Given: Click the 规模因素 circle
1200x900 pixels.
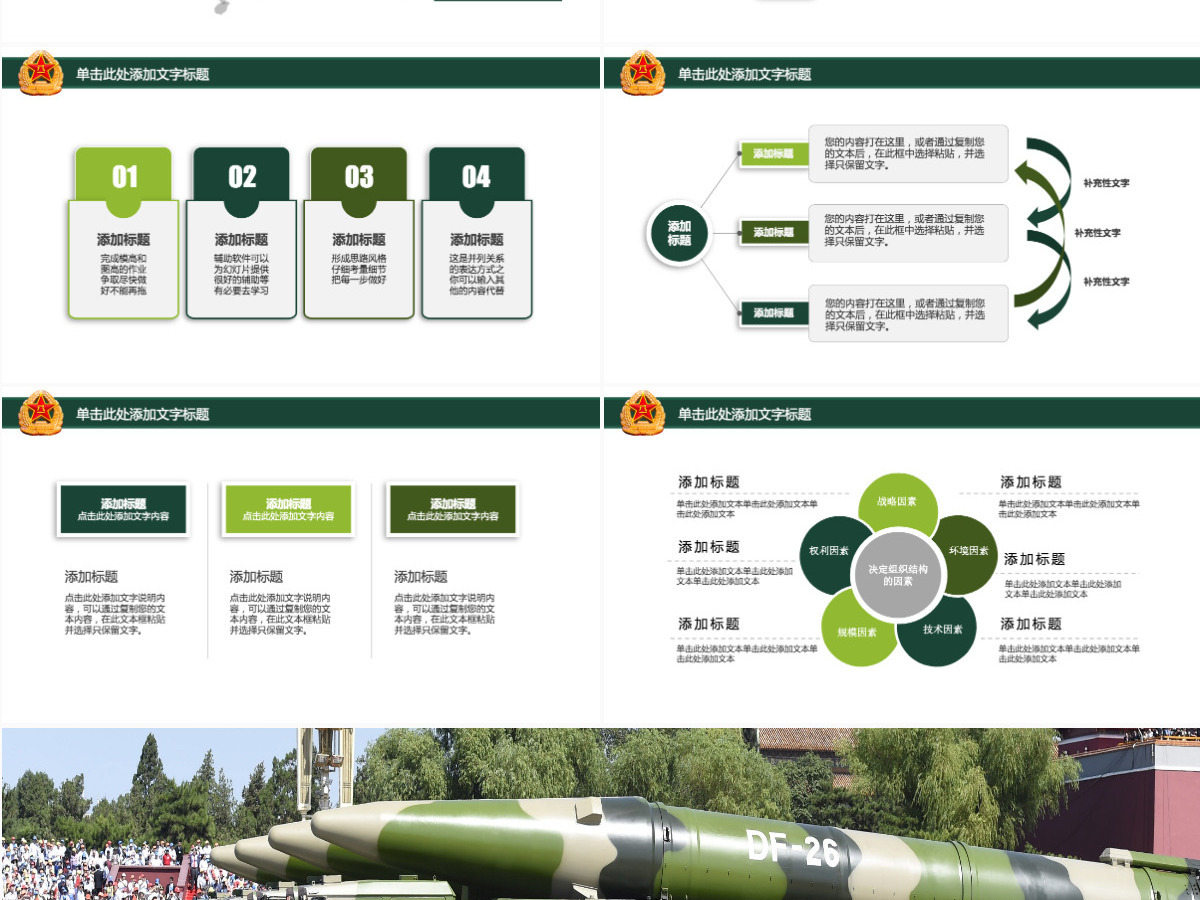Looking at the screenshot, I should pos(857,630).
